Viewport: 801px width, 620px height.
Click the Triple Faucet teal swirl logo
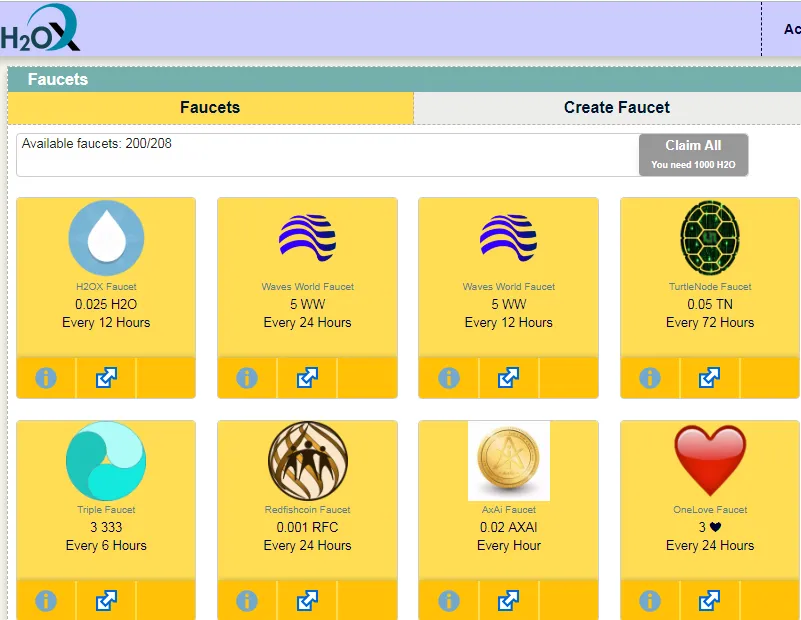pos(106,461)
